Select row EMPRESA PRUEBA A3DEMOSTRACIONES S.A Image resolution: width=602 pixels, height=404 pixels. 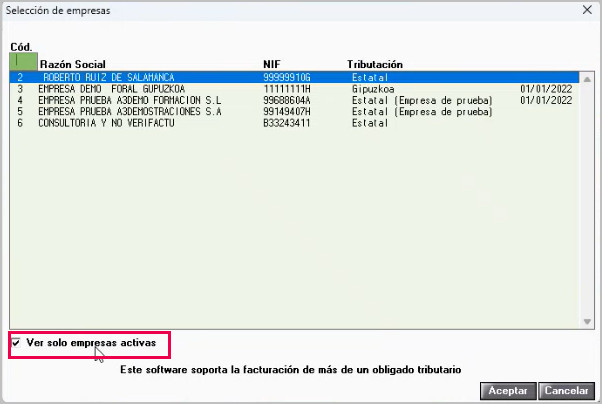294,112
